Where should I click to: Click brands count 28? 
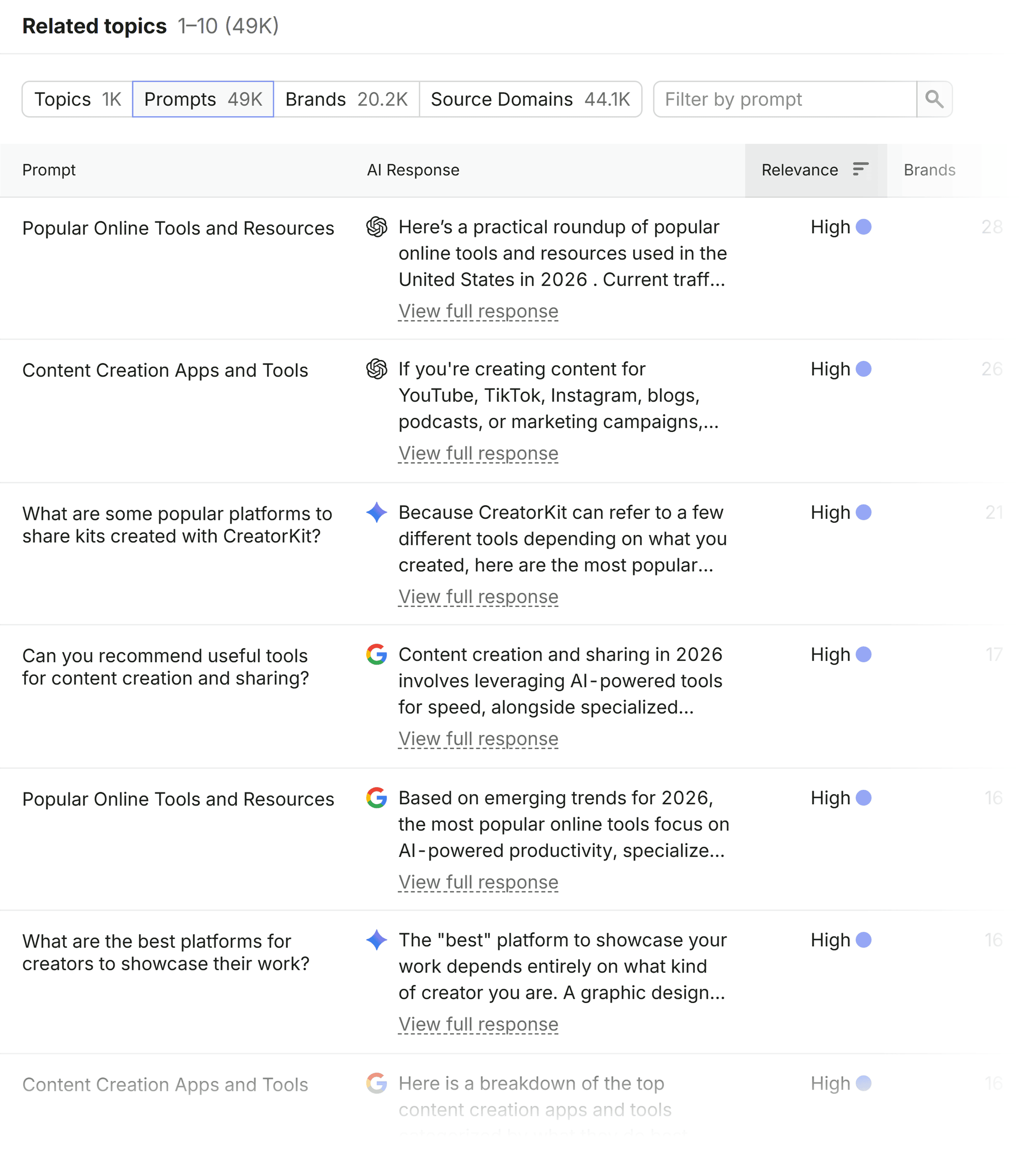pyautogui.click(x=992, y=227)
